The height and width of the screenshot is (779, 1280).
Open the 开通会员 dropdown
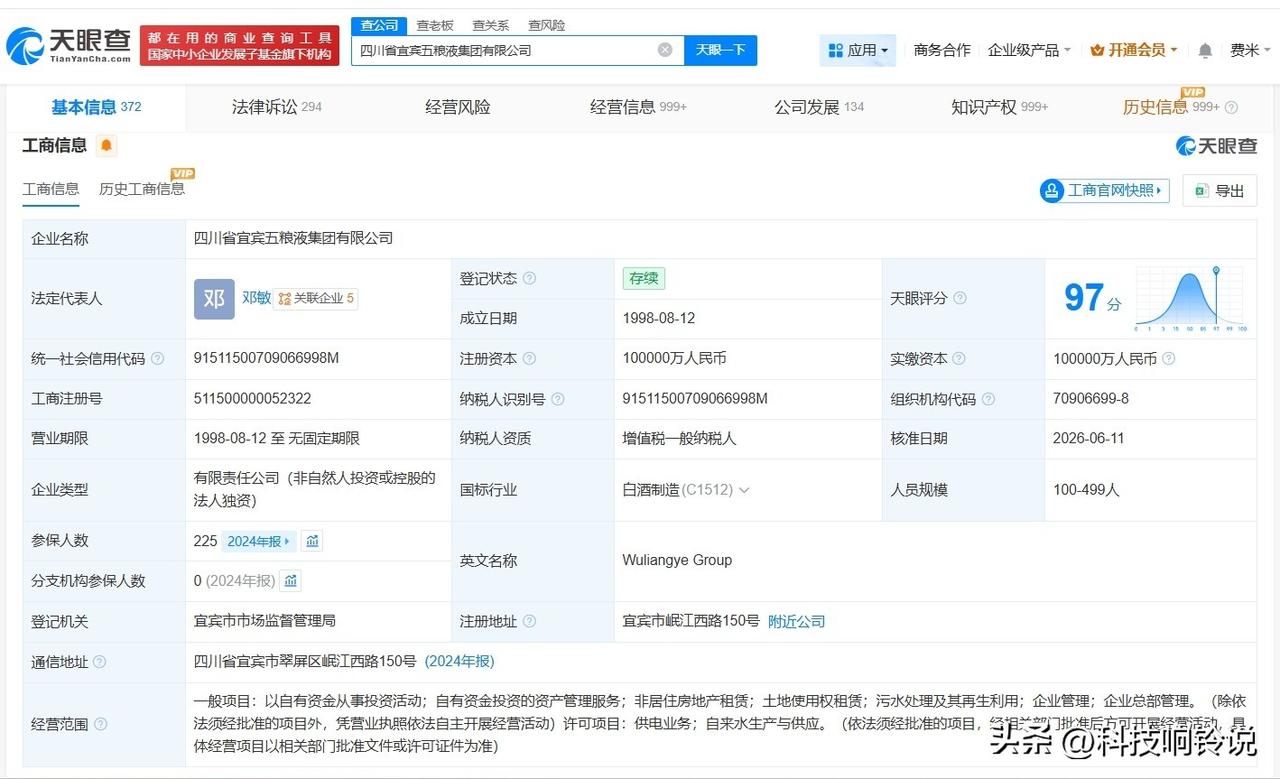(x=1133, y=50)
